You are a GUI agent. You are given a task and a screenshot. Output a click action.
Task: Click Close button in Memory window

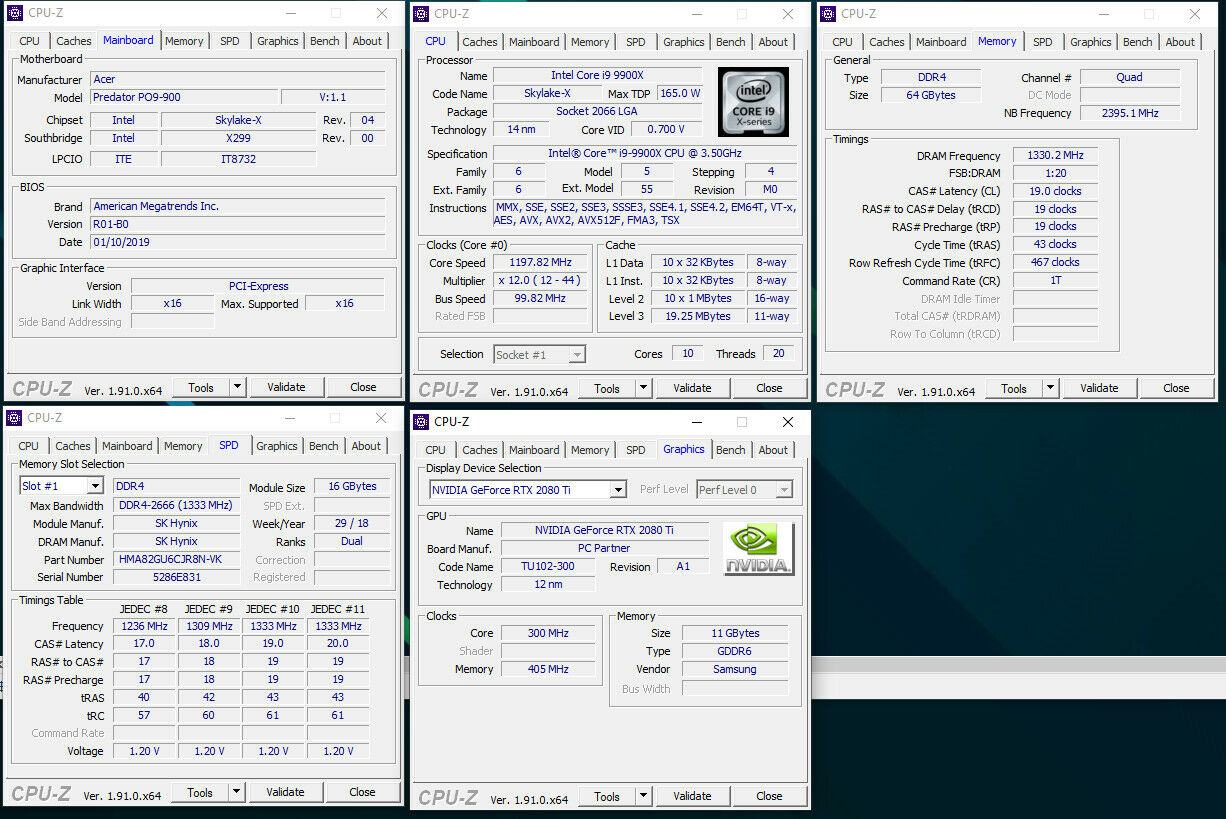click(1176, 388)
